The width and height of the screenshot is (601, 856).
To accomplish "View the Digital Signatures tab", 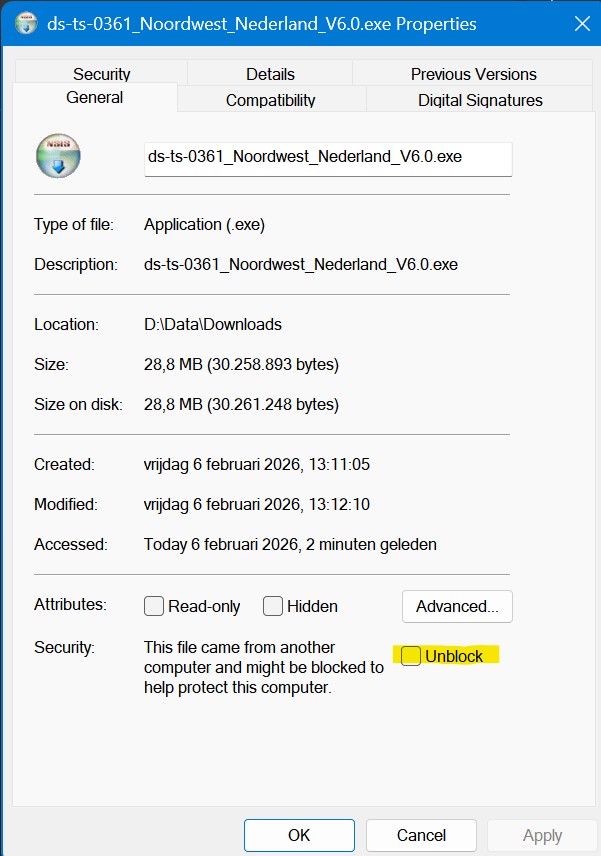I will coord(480,100).
